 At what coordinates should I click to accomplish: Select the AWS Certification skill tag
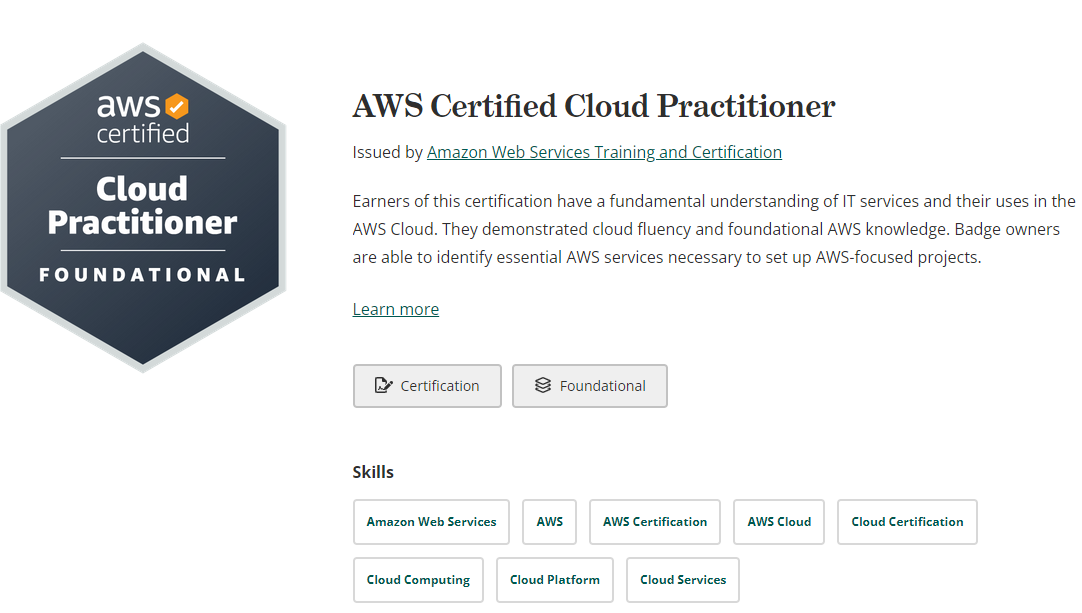[x=654, y=521]
